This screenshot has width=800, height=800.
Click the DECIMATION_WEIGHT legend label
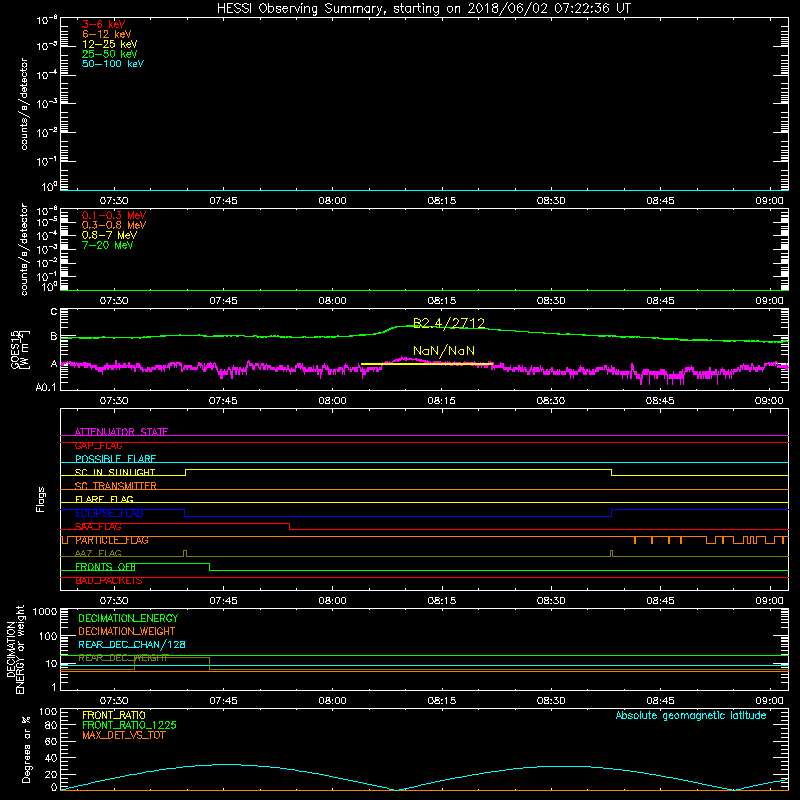coord(127,631)
